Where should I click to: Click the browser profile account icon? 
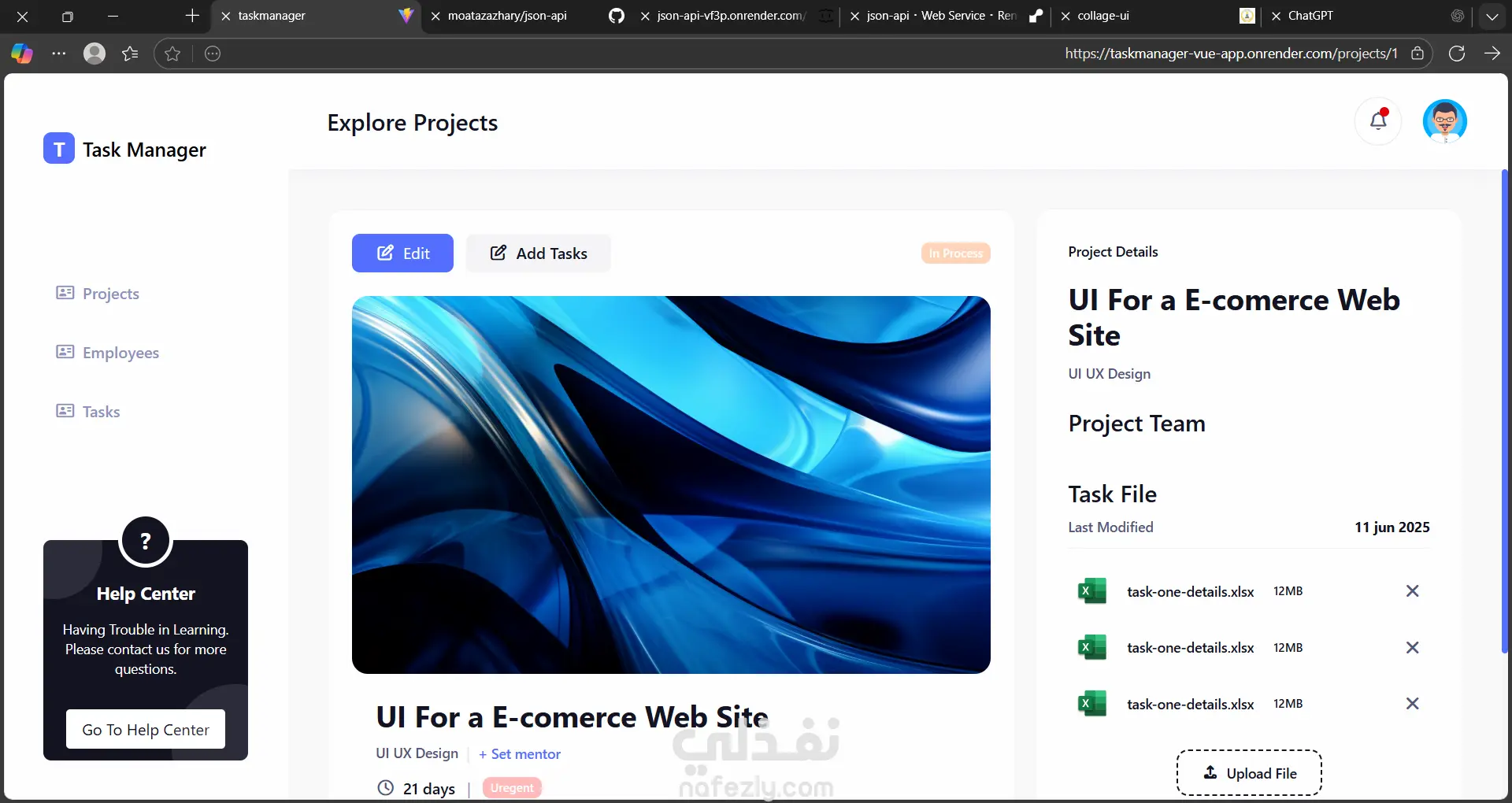[94, 54]
